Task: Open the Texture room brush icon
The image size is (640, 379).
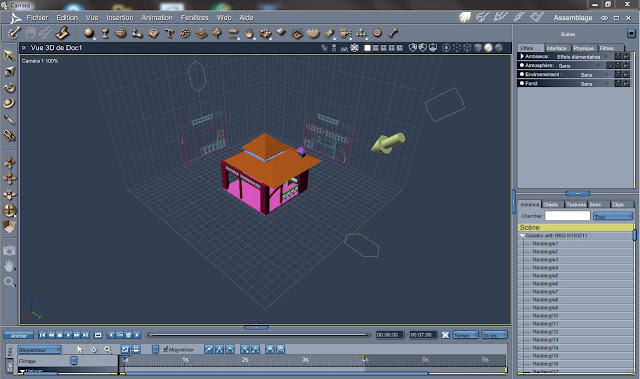Action: pos(519,17)
